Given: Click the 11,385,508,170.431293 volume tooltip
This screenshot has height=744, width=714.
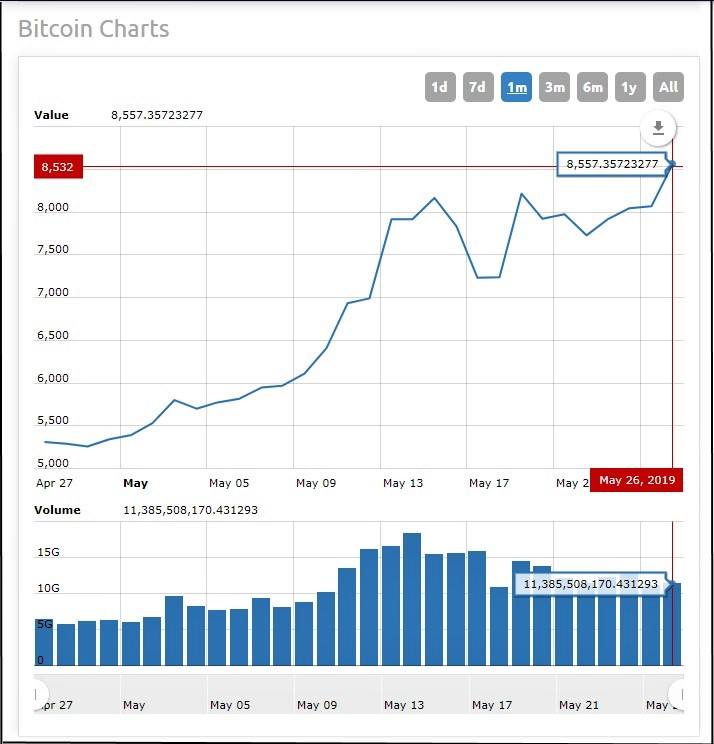Looking at the screenshot, I should click(590, 583).
